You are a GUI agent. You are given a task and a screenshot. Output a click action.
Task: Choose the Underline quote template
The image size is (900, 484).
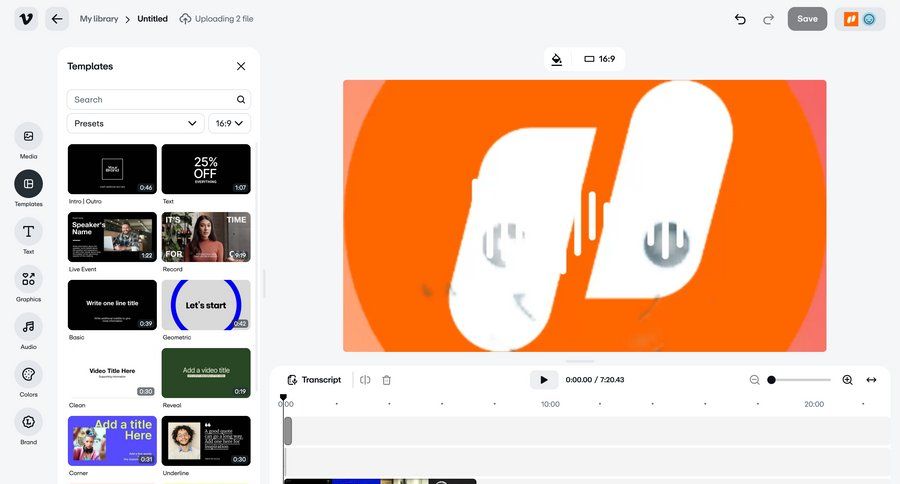click(206, 440)
